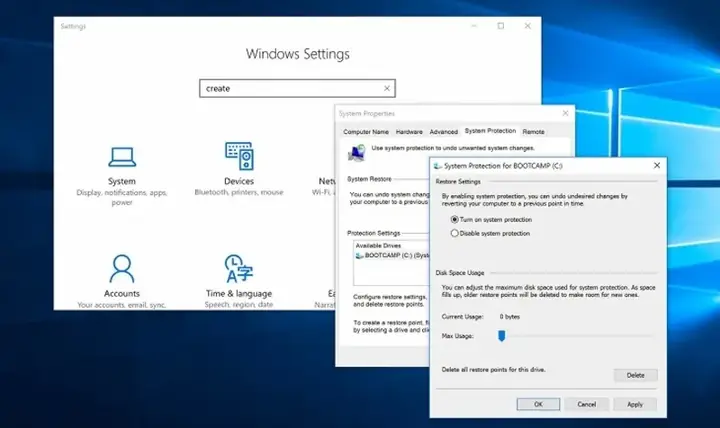
Task: Click Delete to remove restore points
Action: 636,375
